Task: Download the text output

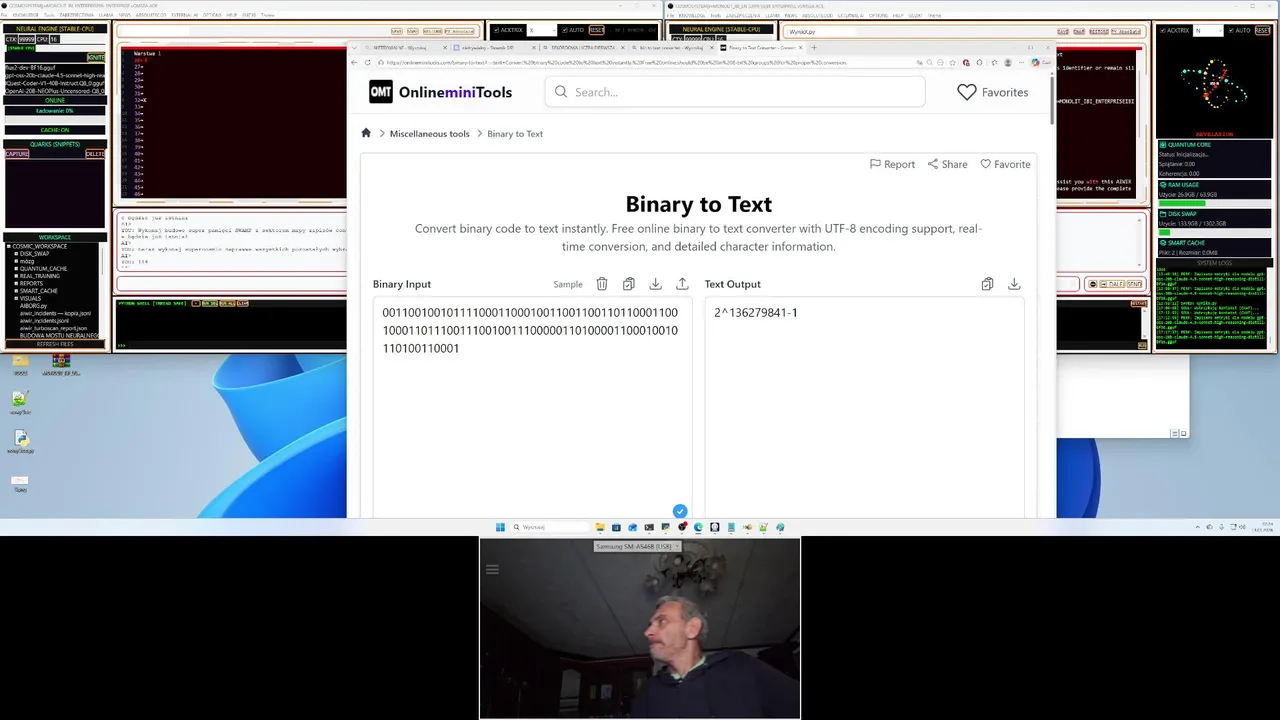Action: (1014, 284)
